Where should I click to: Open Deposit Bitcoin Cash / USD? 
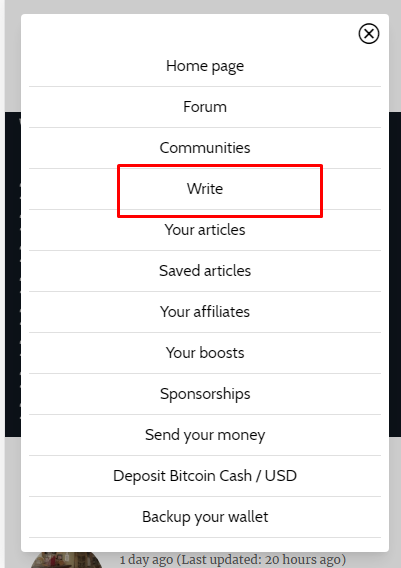pyautogui.click(x=205, y=476)
